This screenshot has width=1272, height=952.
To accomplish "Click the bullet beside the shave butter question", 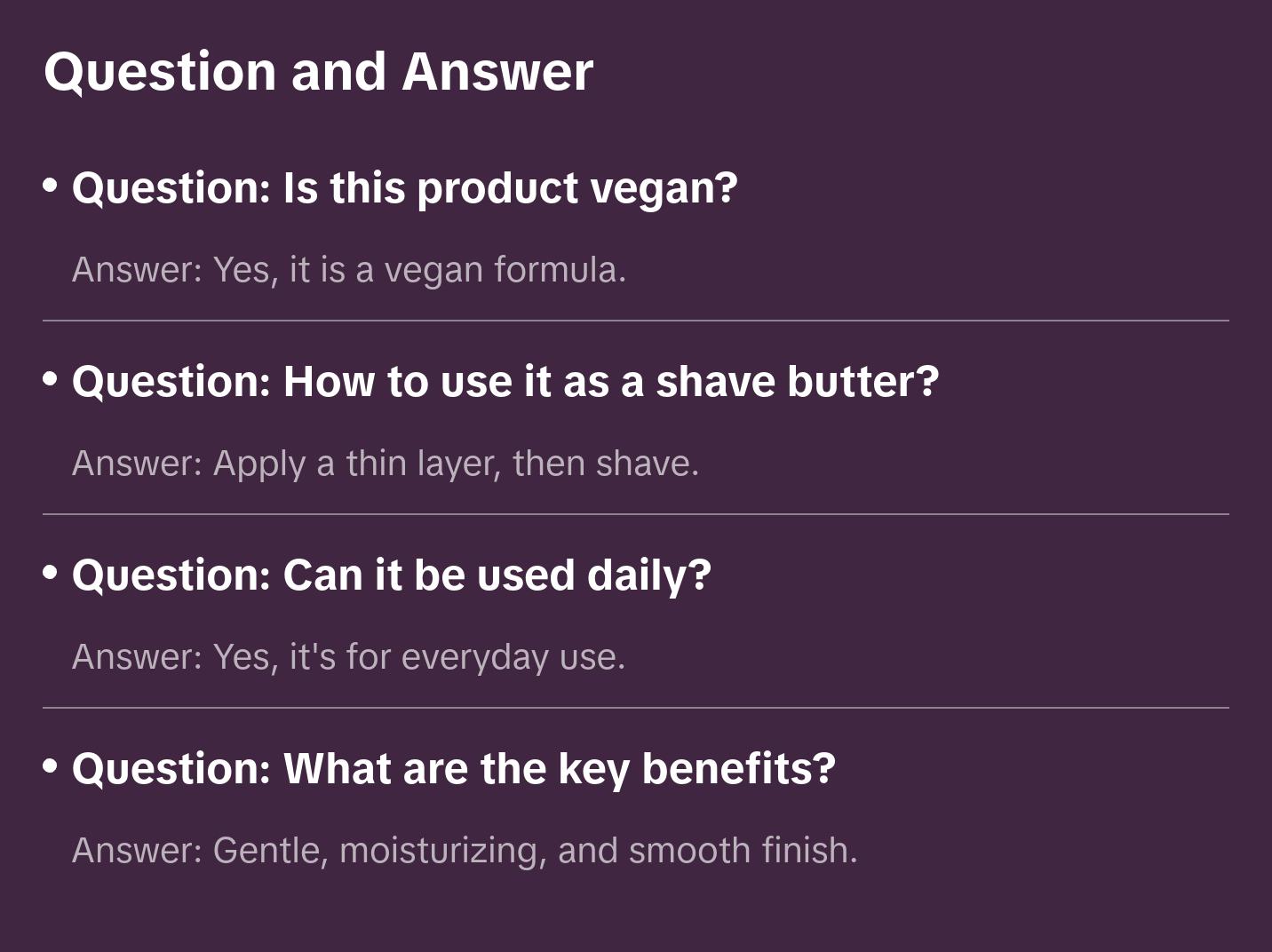I will click(51, 379).
